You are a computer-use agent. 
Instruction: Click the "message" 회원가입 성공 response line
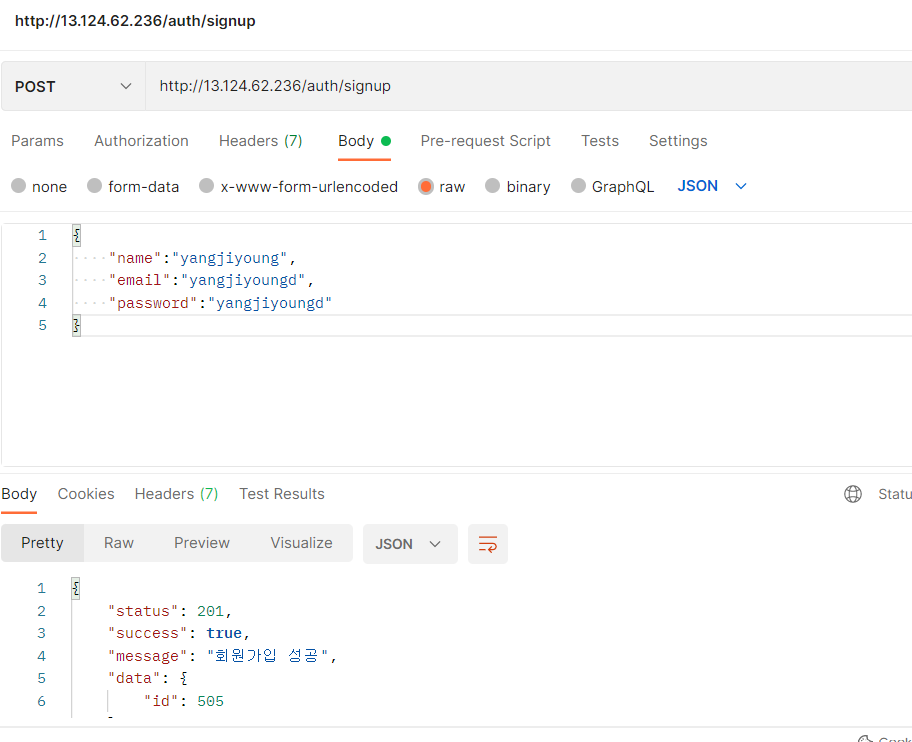tap(222, 656)
